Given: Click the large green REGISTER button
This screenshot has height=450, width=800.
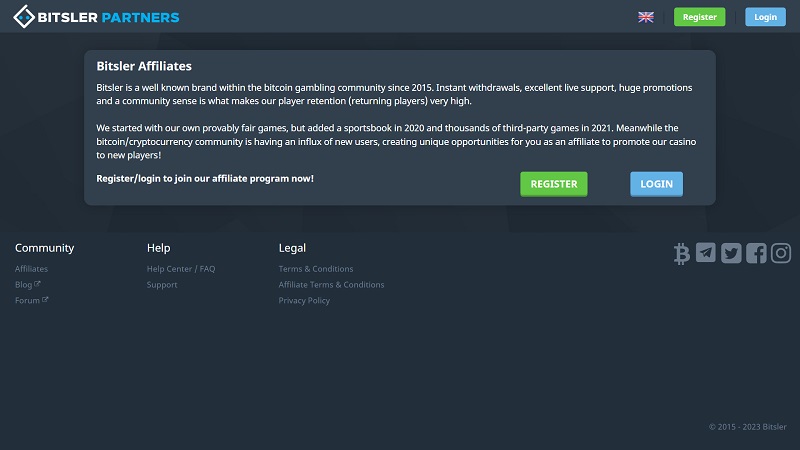Looking at the screenshot, I should (554, 184).
